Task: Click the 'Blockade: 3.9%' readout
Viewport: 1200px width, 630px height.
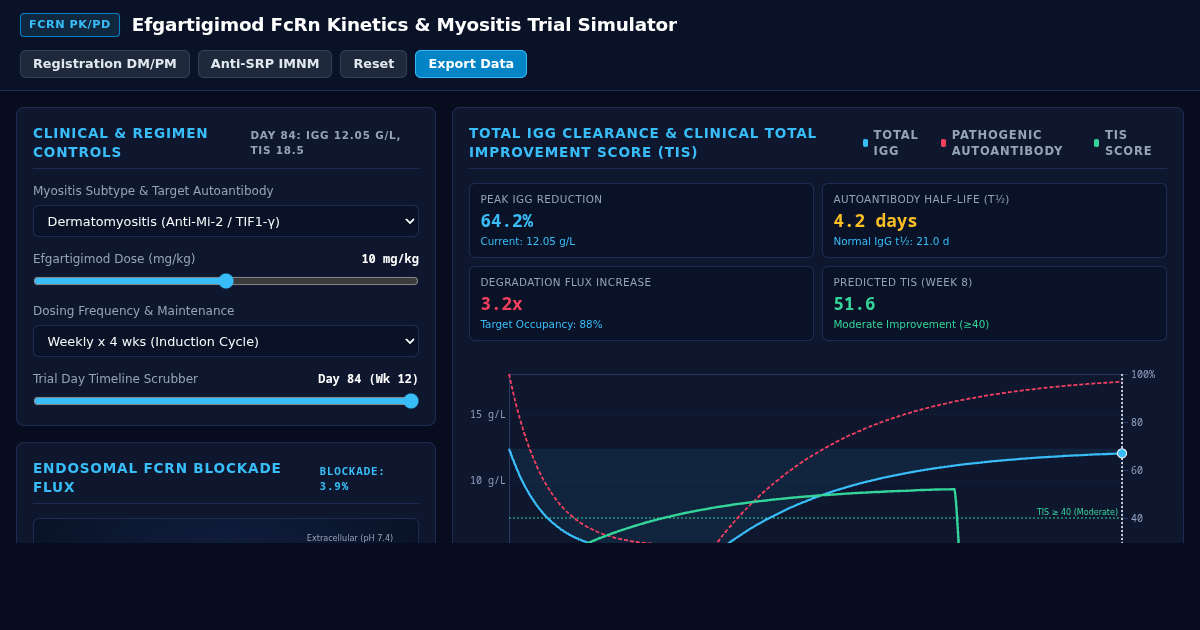Action: click(x=352, y=479)
